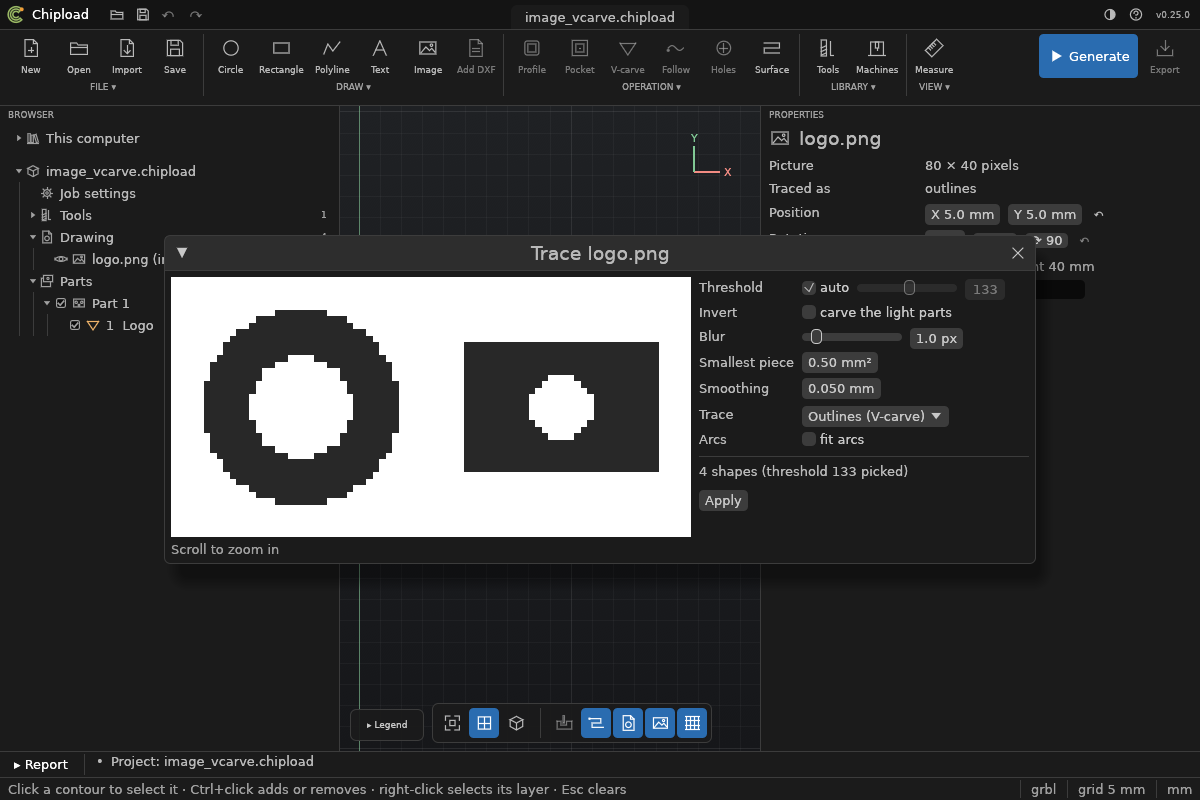This screenshot has height=800, width=1200.
Task: Click the folder icon in title bar
Action: coord(117,15)
